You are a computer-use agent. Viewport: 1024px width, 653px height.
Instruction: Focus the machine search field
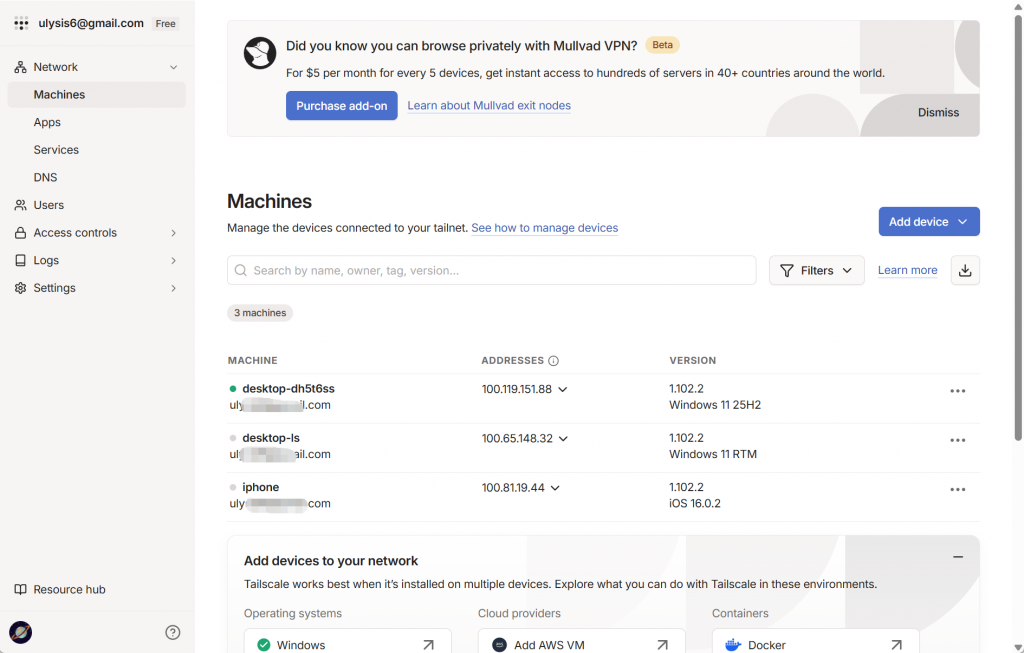coord(491,270)
